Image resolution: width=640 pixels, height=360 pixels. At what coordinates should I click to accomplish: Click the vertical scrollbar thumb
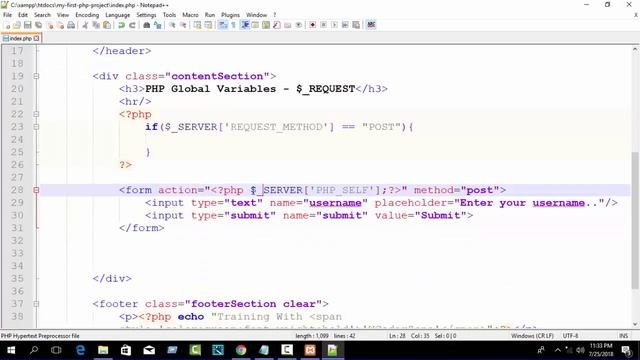click(635, 220)
